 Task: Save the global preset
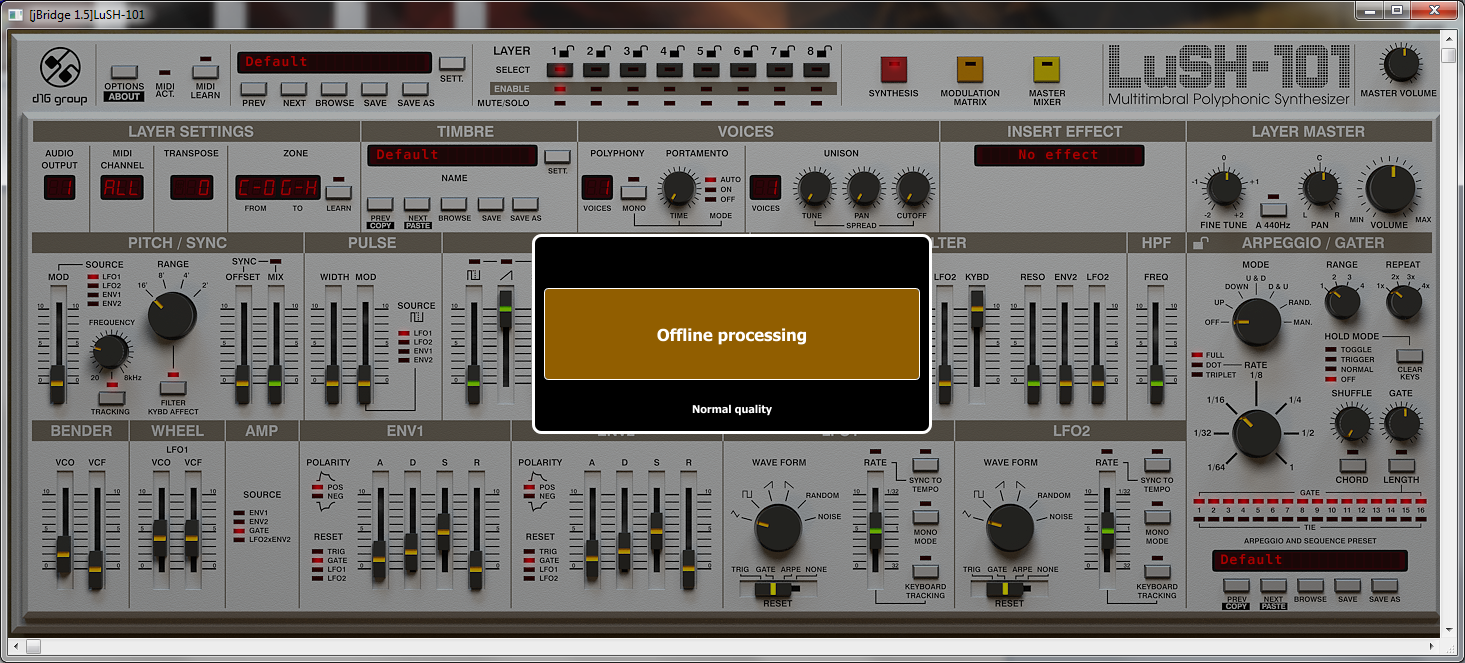(375, 89)
